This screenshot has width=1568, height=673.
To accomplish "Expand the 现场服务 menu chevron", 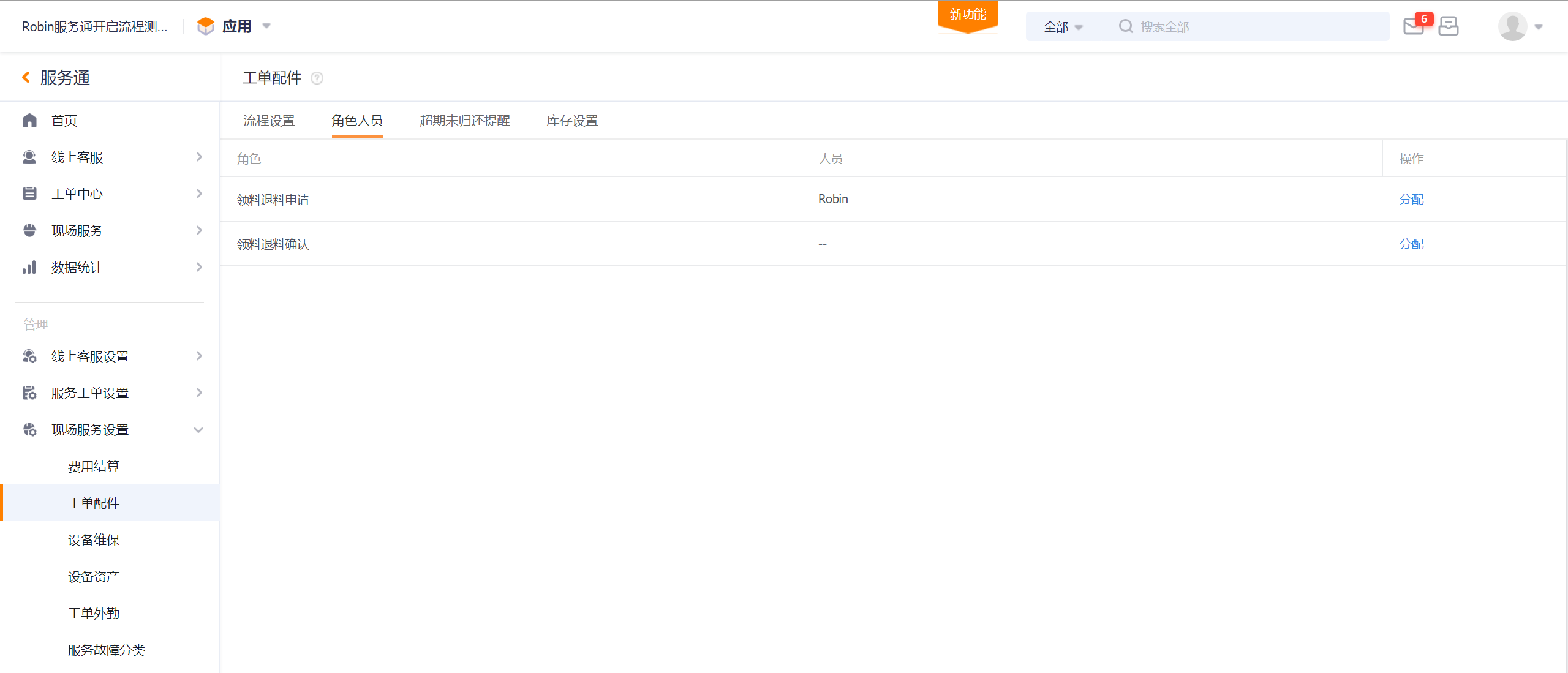I will (199, 230).
